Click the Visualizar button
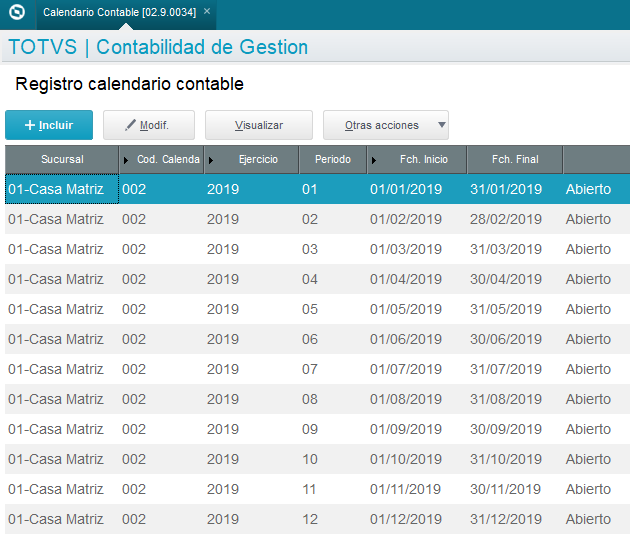The width and height of the screenshot is (630, 541). tap(259, 125)
